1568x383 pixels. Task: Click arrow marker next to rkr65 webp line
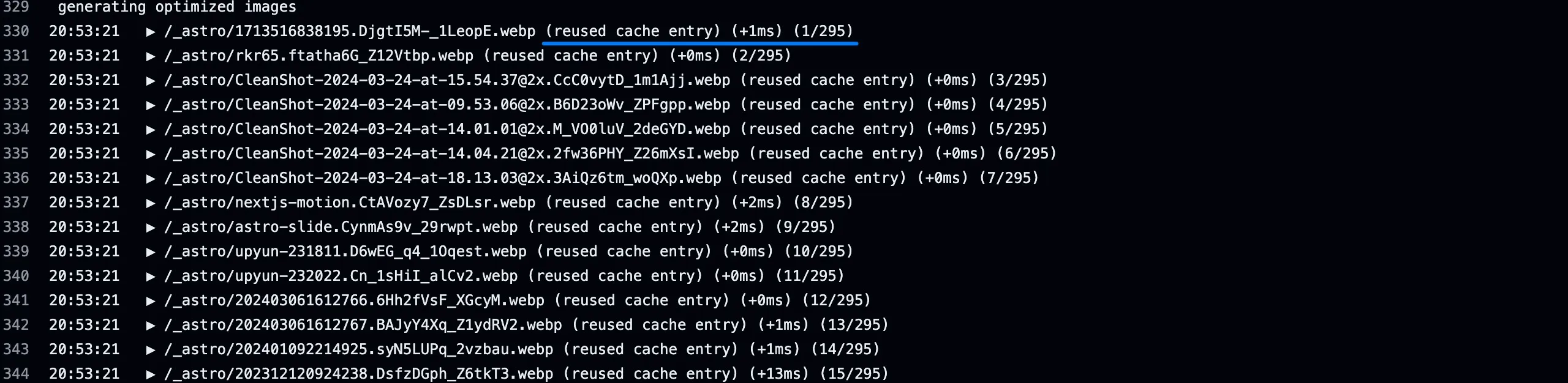[151, 56]
